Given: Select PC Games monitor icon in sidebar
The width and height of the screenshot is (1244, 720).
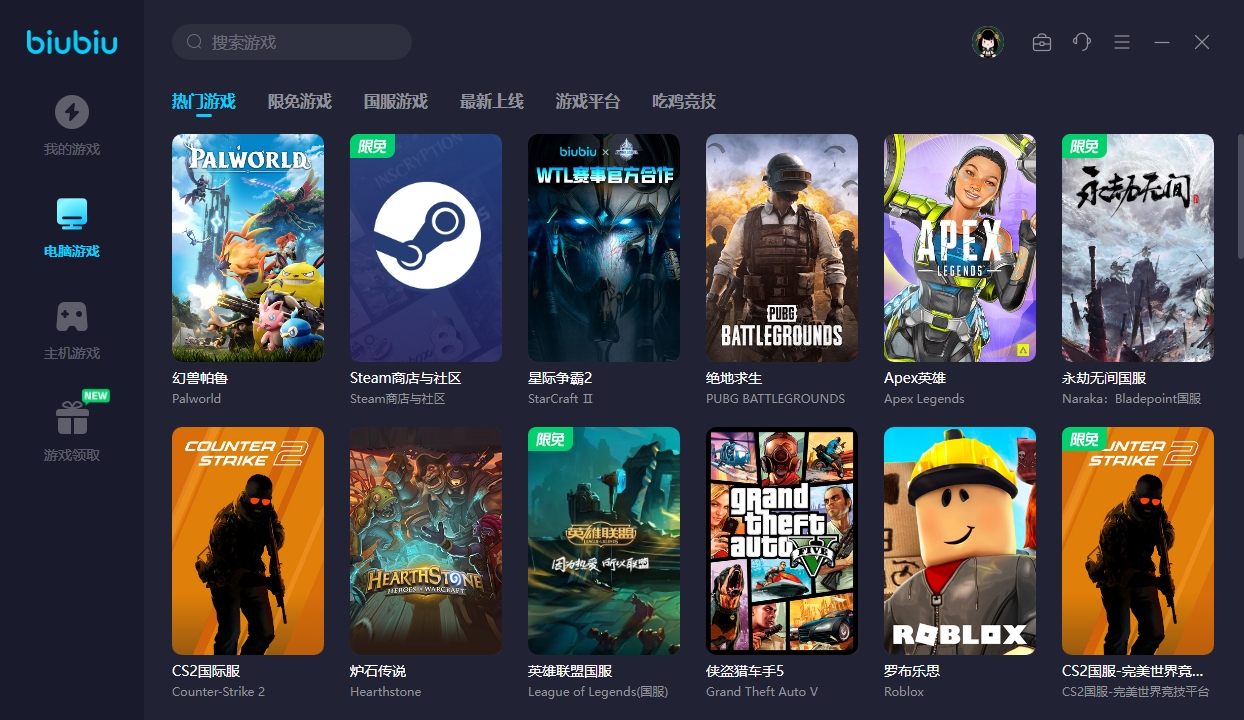Looking at the screenshot, I should pos(71,214).
